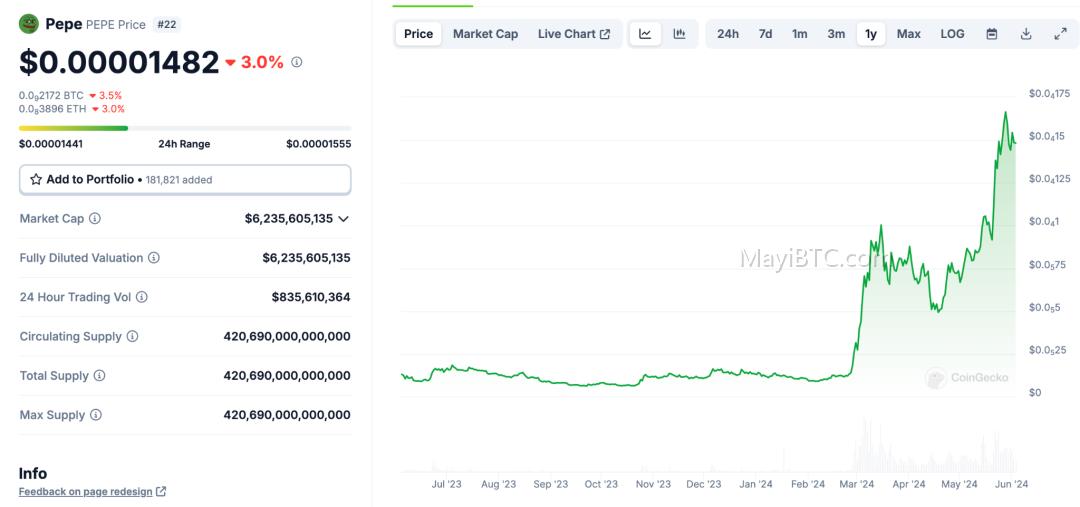
Task: Open the Circulating Supply info icon
Action: click(x=132, y=336)
